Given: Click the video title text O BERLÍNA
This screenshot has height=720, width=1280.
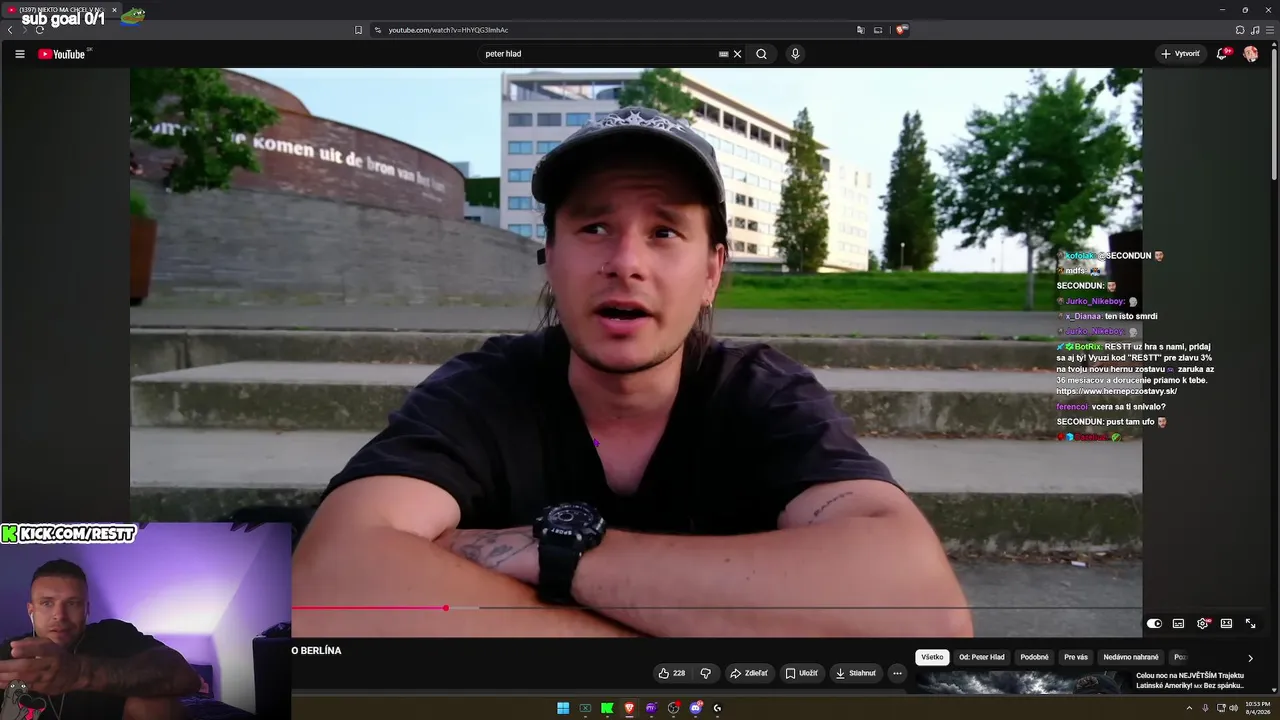Looking at the screenshot, I should (x=316, y=651).
